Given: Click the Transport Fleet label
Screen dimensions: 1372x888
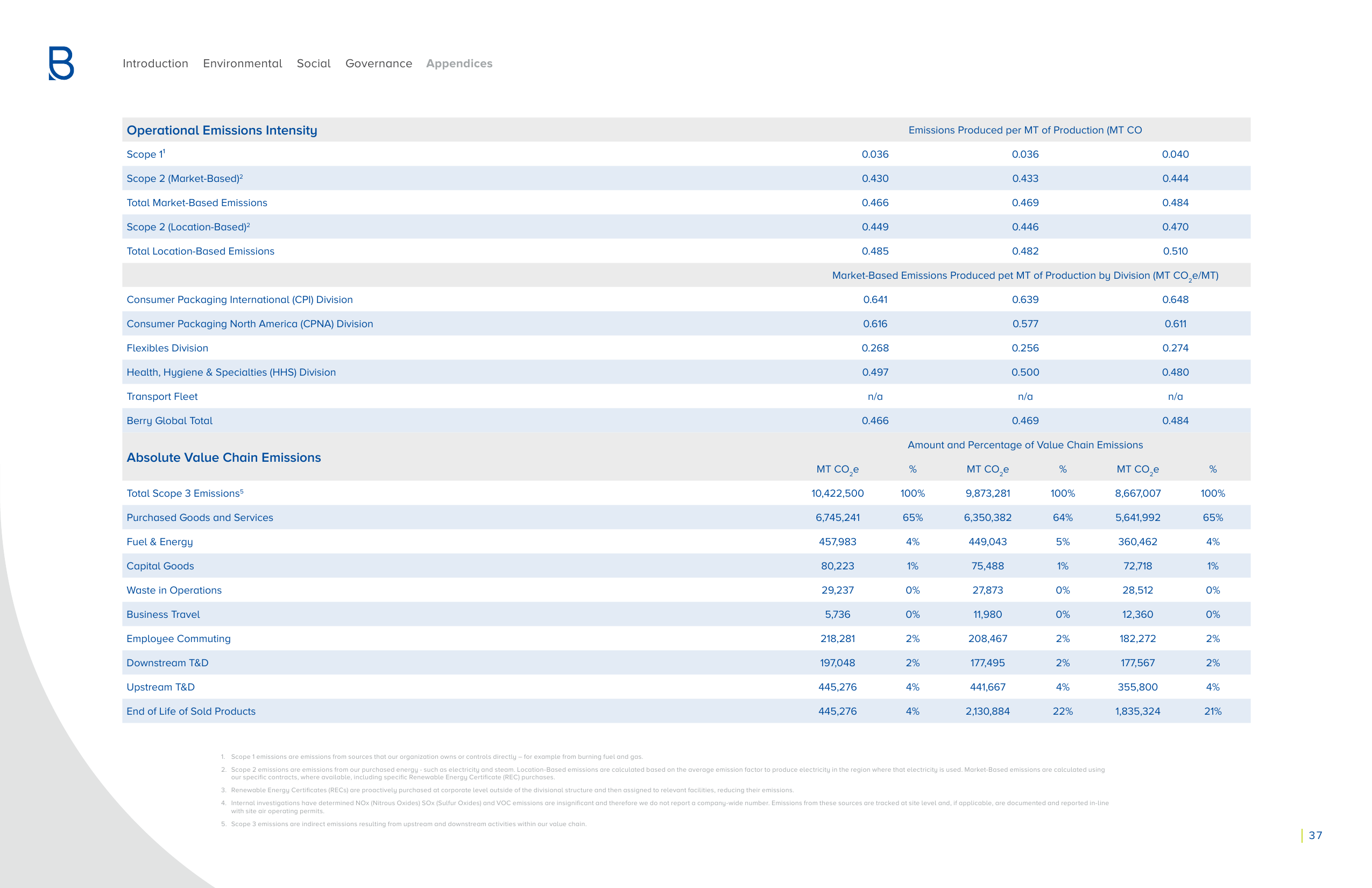Looking at the screenshot, I should [162, 396].
